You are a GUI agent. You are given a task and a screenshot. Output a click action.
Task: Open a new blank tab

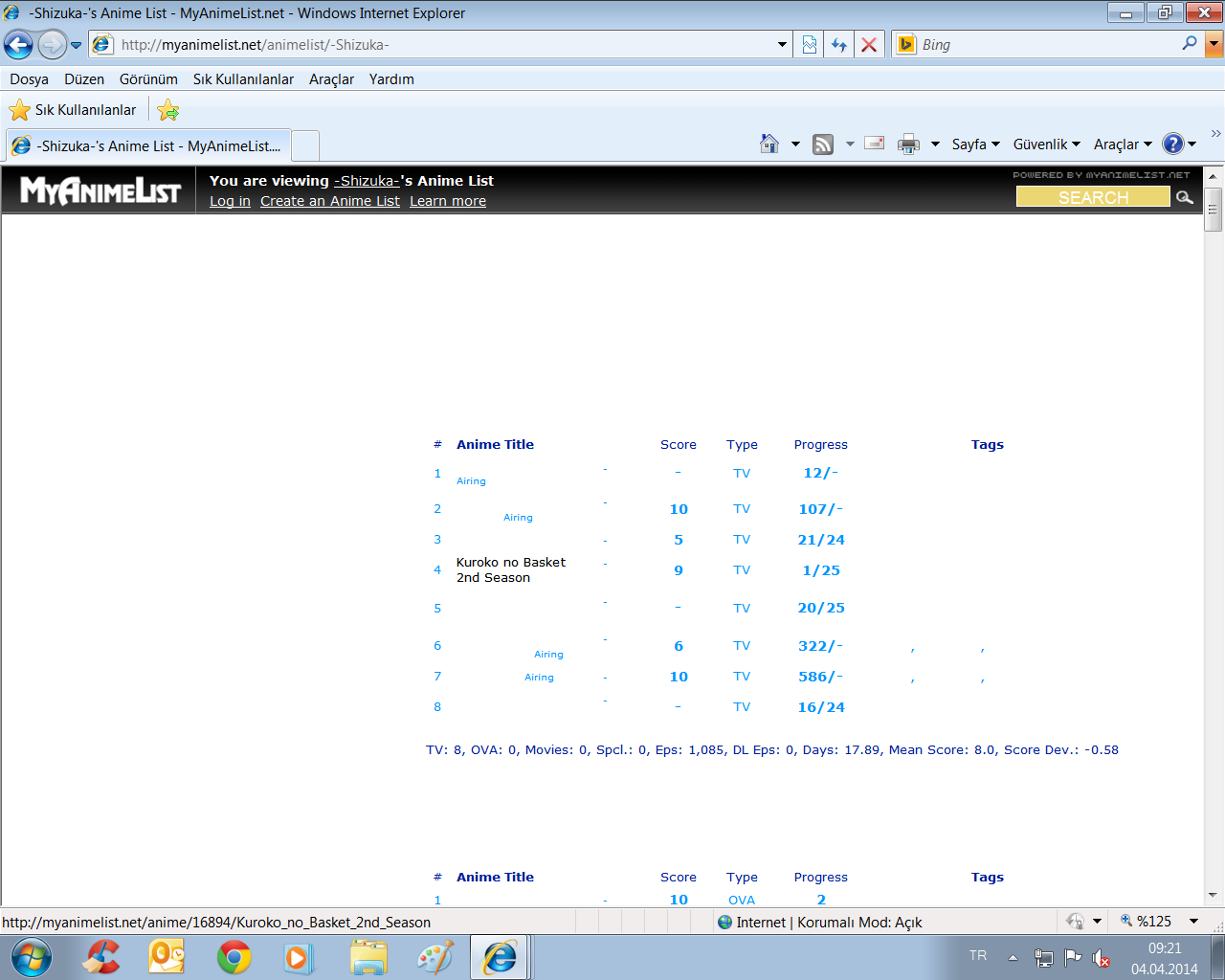[305, 146]
